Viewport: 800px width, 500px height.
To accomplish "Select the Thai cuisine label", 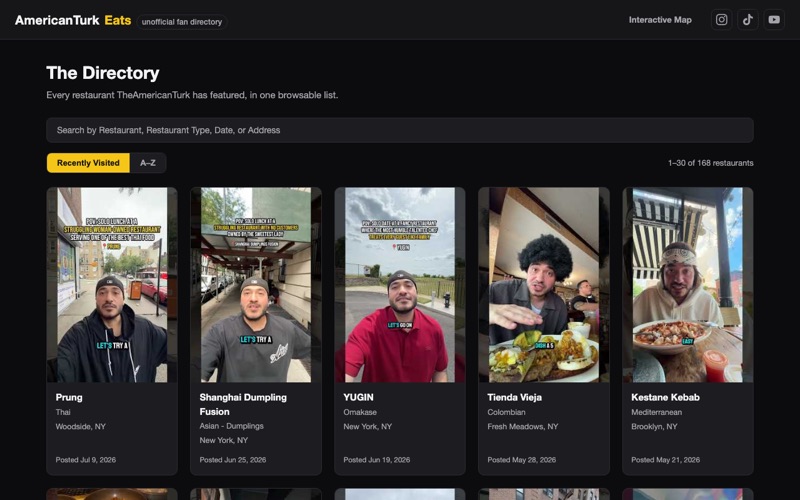I will (x=63, y=412).
